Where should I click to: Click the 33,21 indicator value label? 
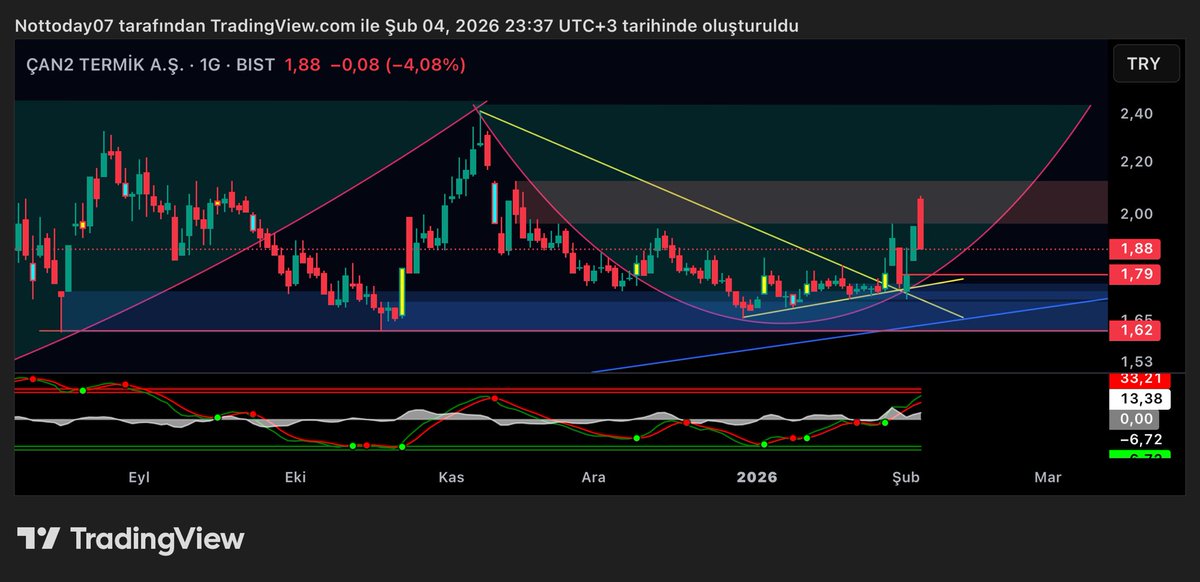click(x=1138, y=379)
